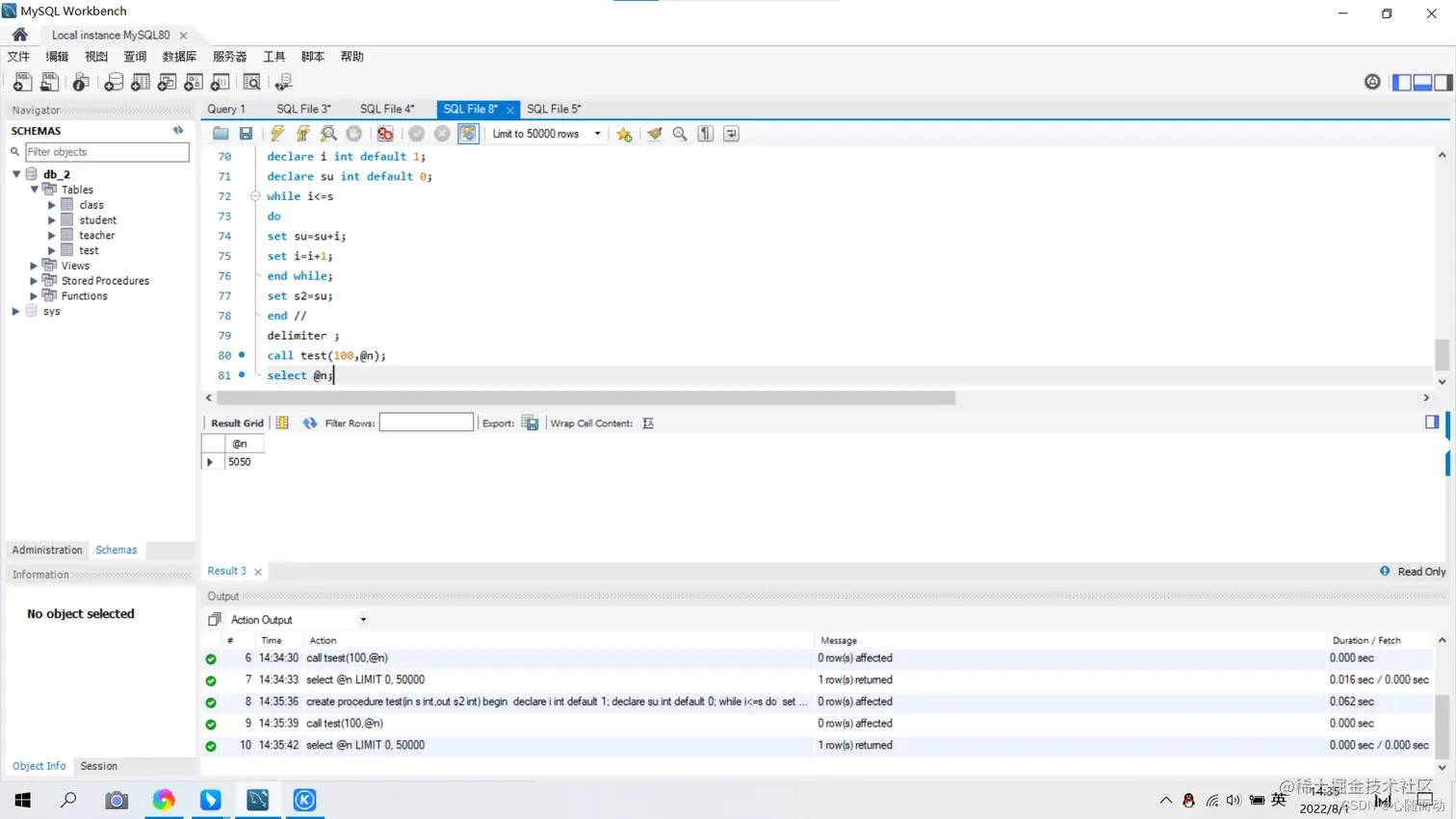Viewport: 1456px width, 819px height.
Task: Save snippet with the star icon
Action: pos(624,134)
